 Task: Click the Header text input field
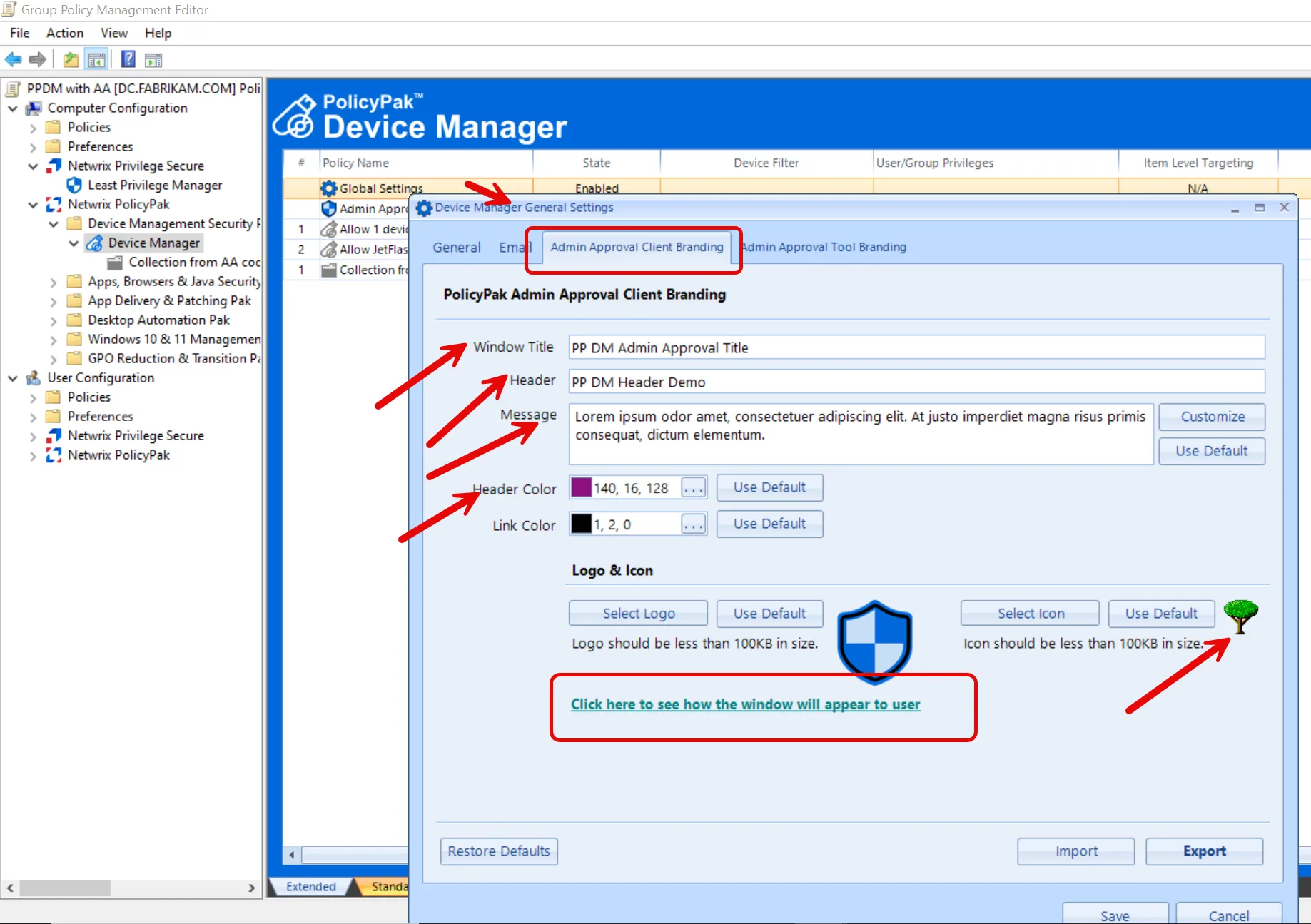[x=916, y=382]
